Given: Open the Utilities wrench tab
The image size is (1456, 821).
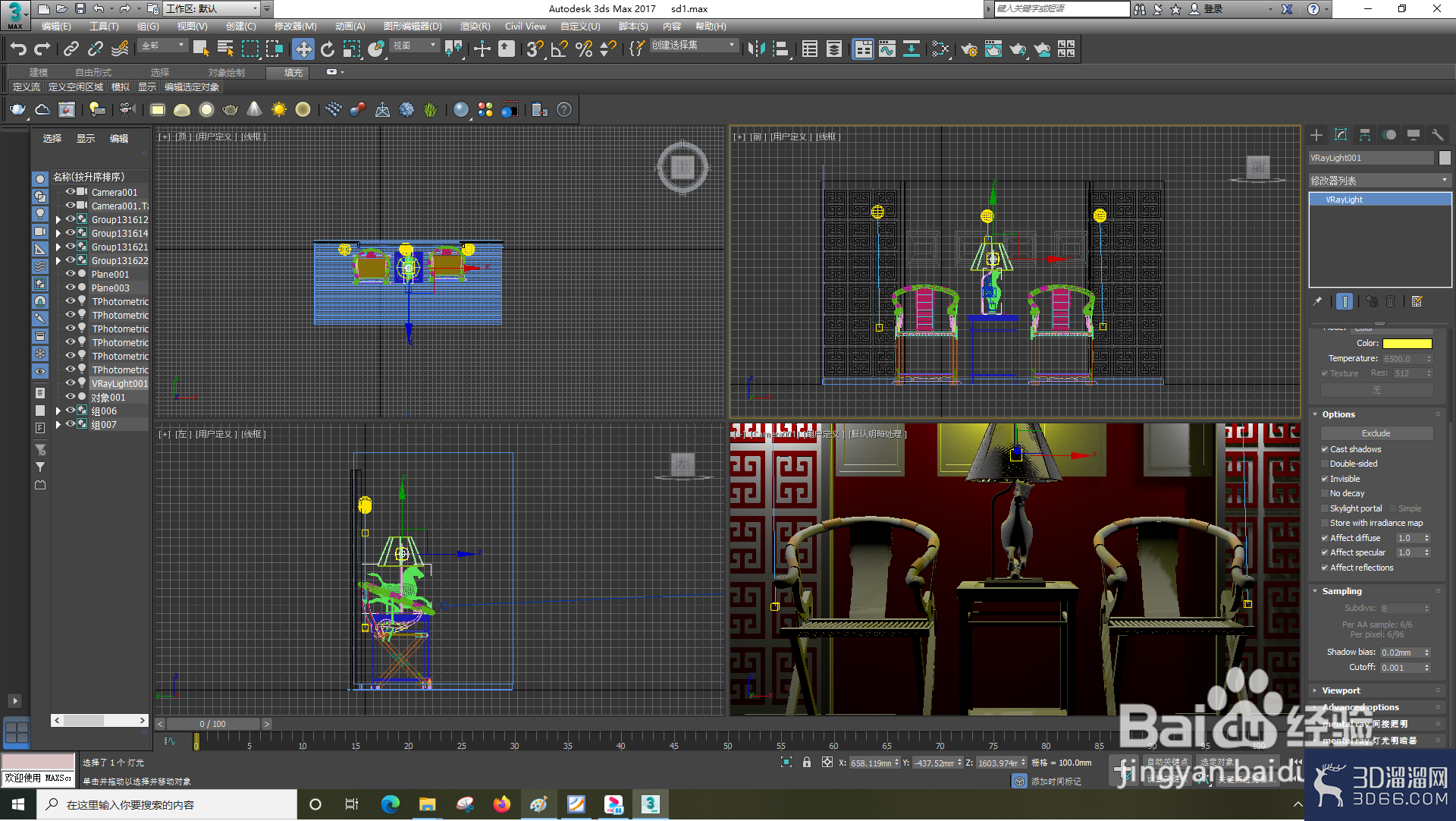Looking at the screenshot, I should (x=1438, y=135).
